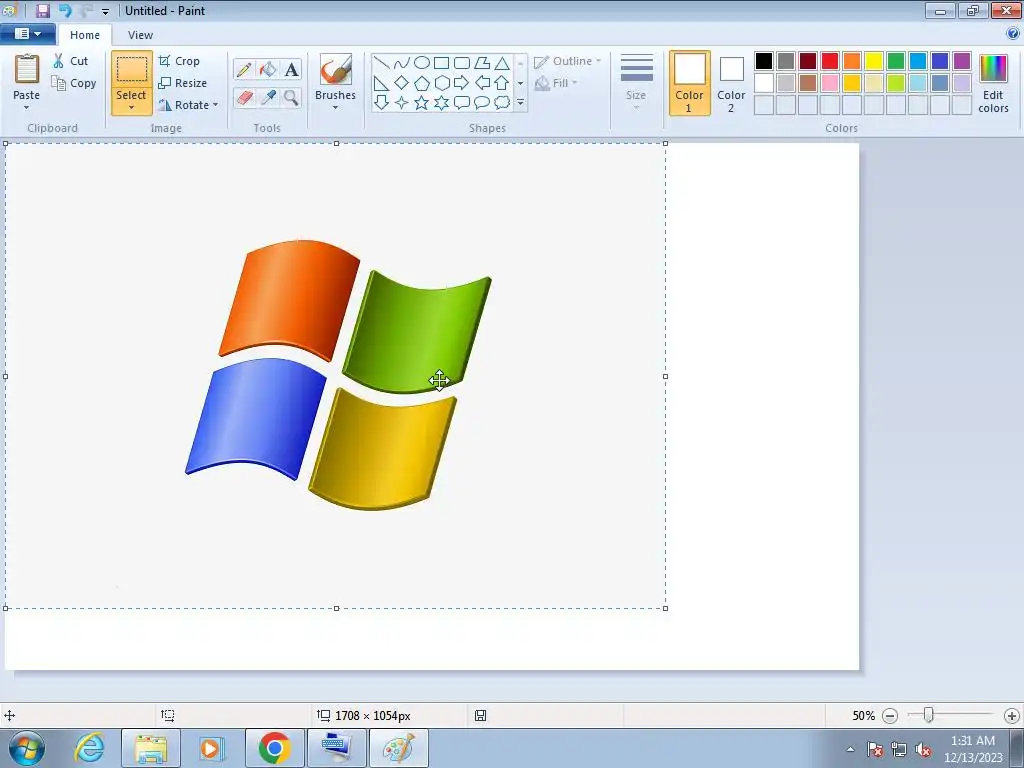The width and height of the screenshot is (1024, 768).
Task: Choose the Up arrow shape
Action: (x=502, y=83)
